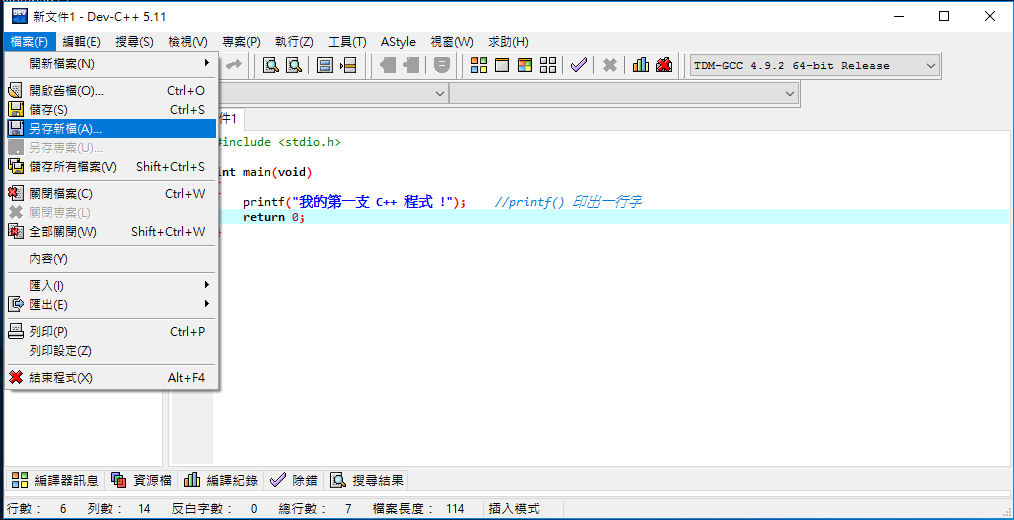Viewport: 1014px width, 520px height.
Task: Open the 工具(T) menu
Action: pos(347,42)
